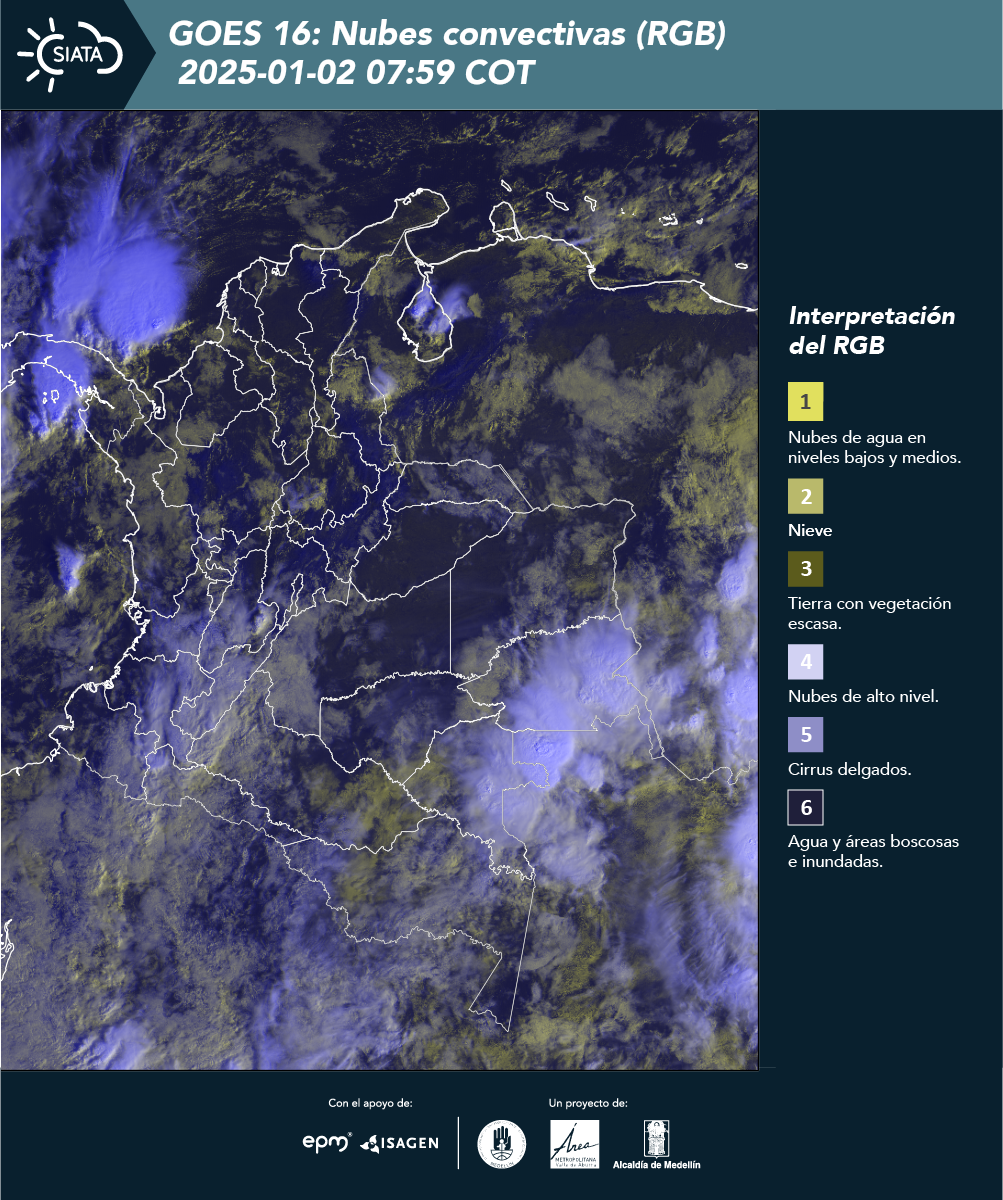Select legend swatch number 3, dark olive

tap(805, 569)
